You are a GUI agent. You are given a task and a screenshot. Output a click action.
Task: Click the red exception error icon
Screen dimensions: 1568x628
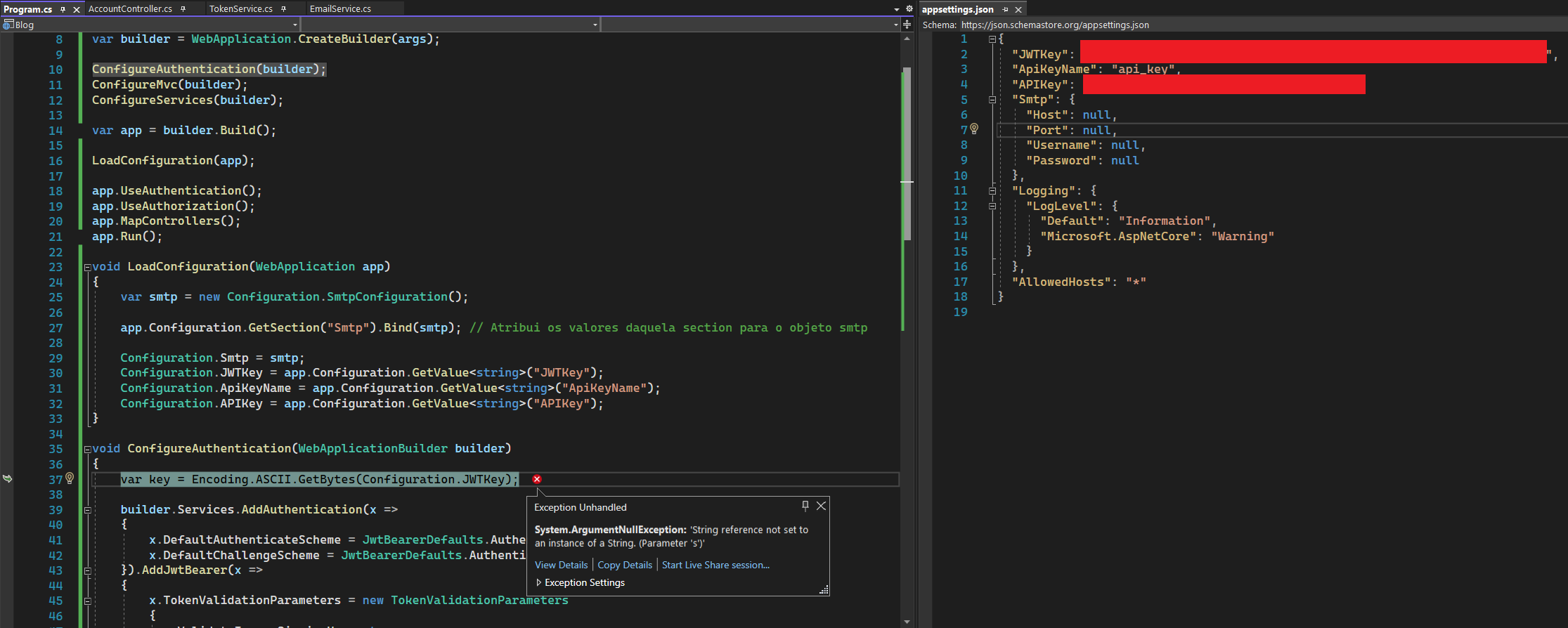tap(537, 479)
